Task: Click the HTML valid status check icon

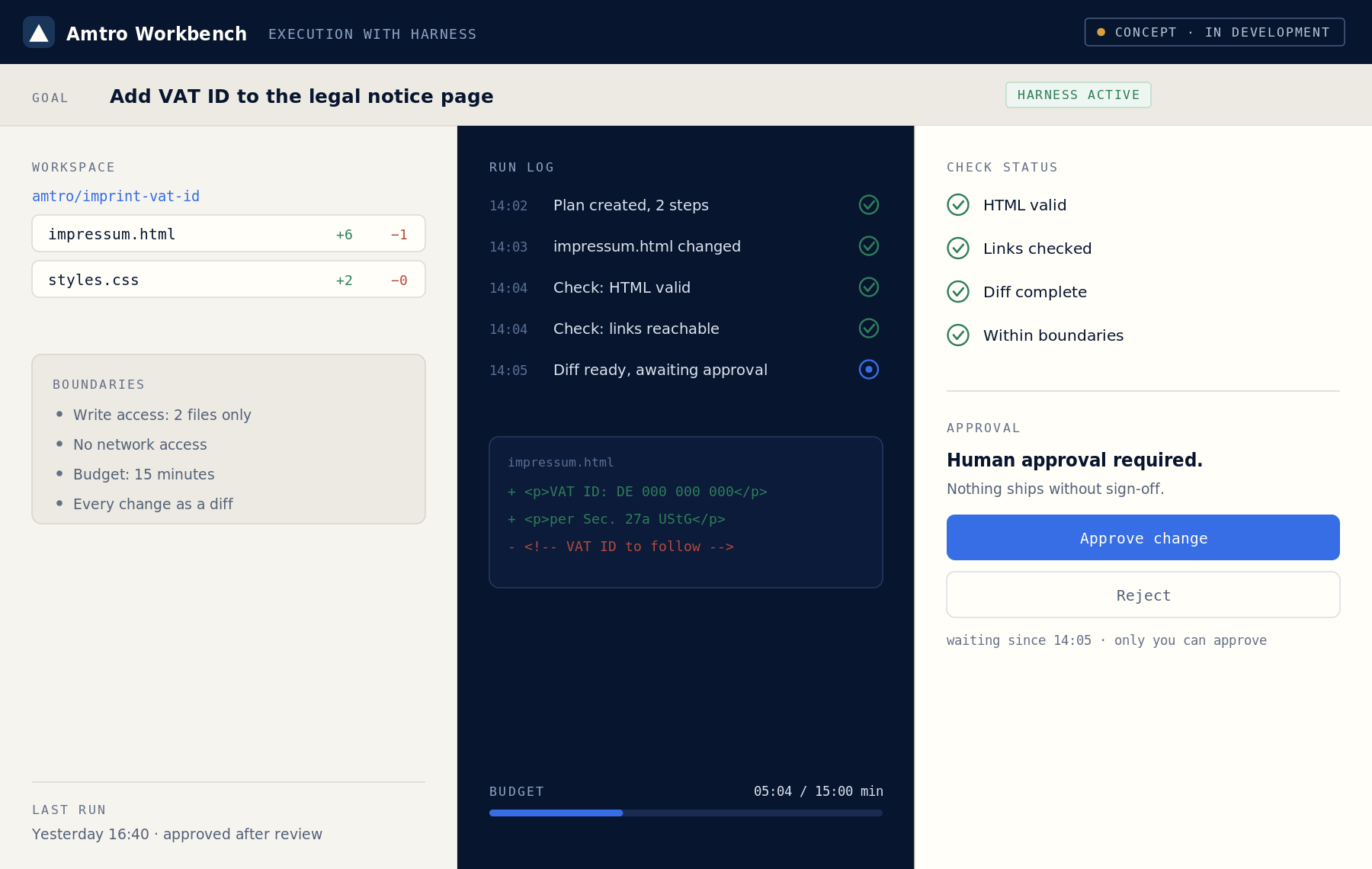Action: [x=958, y=205]
